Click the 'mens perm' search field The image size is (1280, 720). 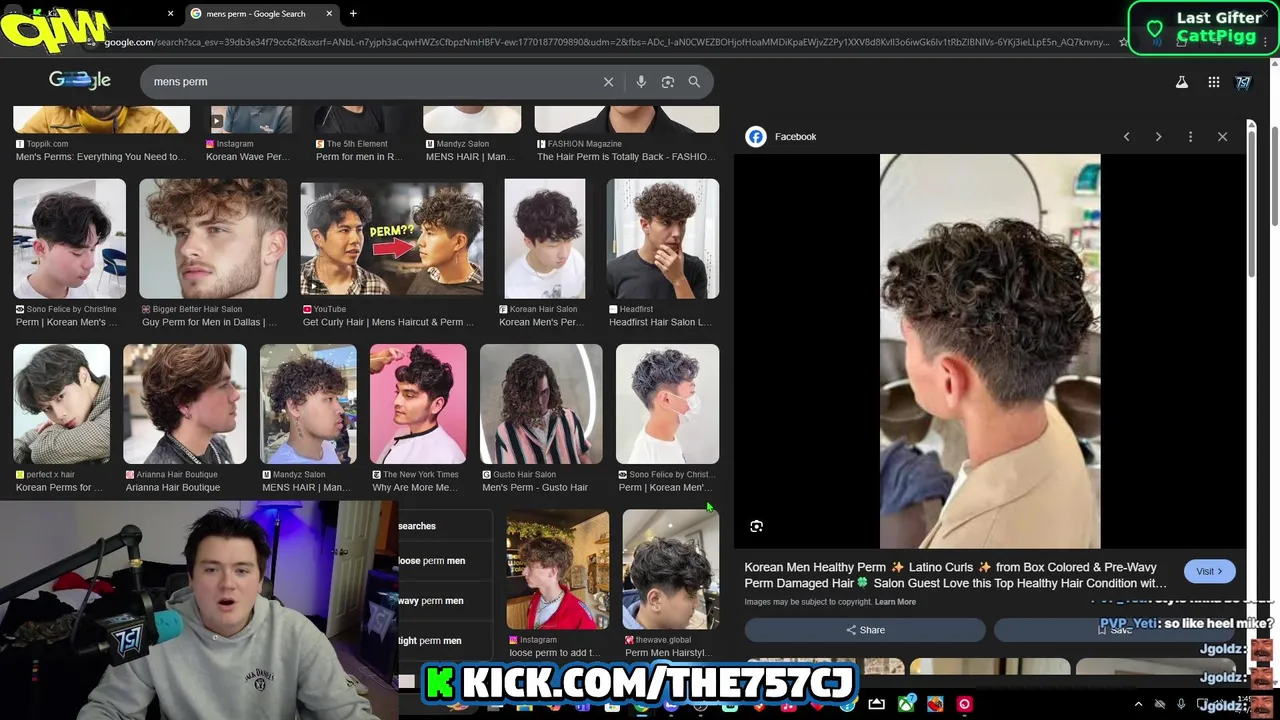370,82
